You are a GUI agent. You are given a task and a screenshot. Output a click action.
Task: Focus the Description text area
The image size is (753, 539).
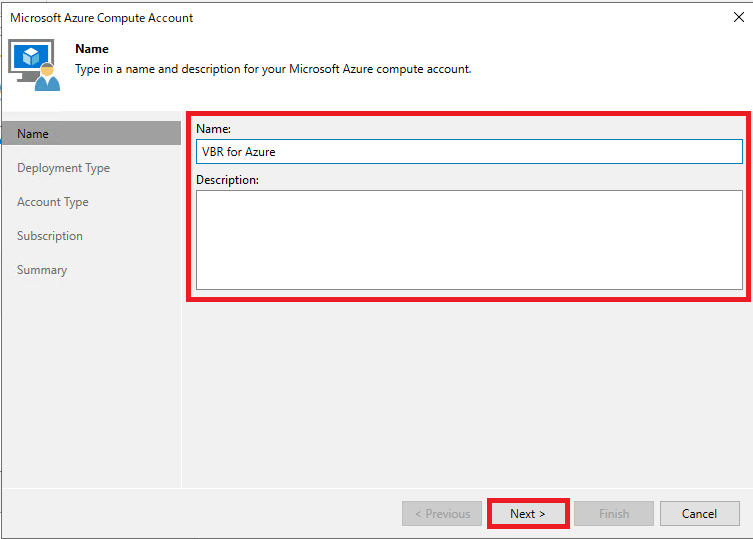click(x=469, y=240)
